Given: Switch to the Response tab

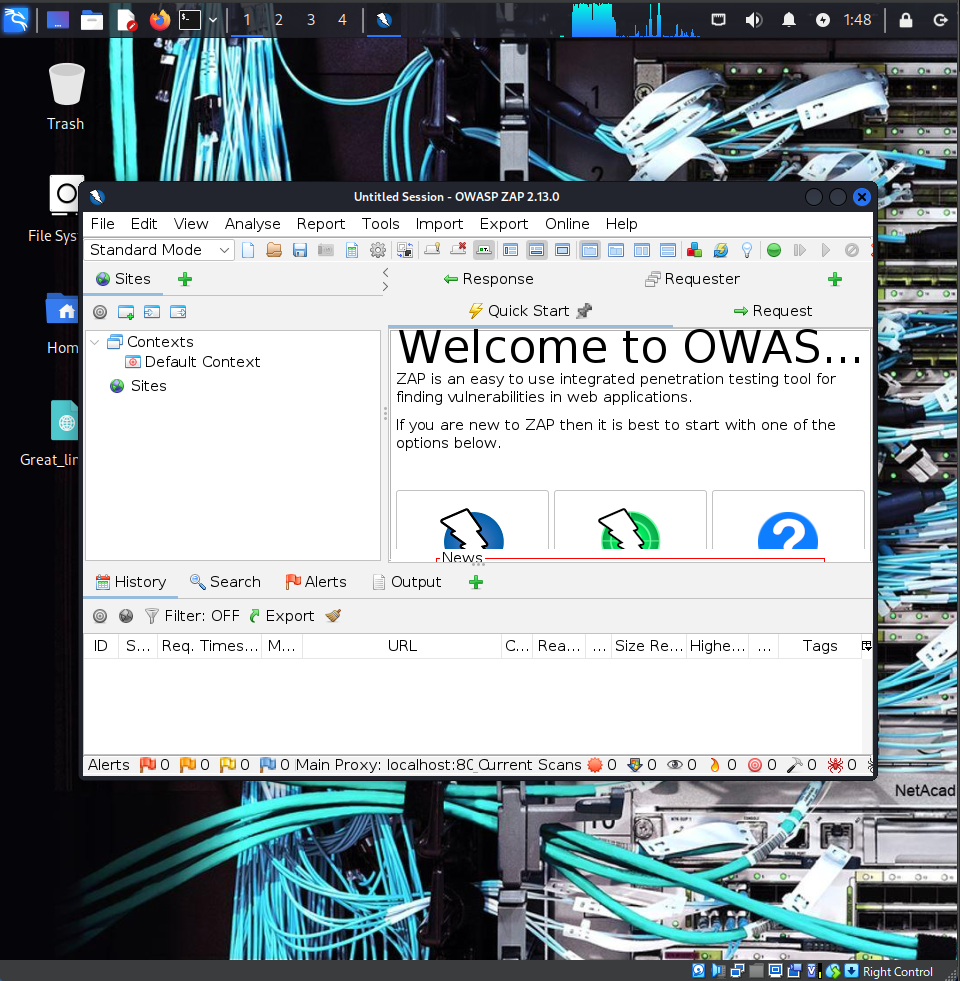Looking at the screenshot, I should point(489,279).
